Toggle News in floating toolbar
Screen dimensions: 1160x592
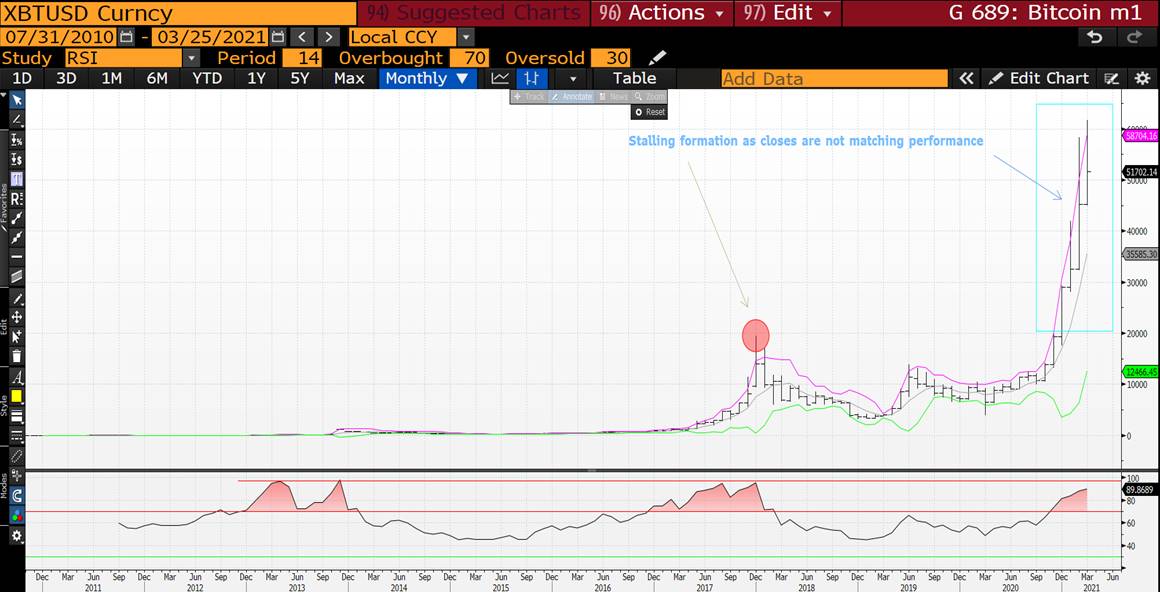click(613, 97)
